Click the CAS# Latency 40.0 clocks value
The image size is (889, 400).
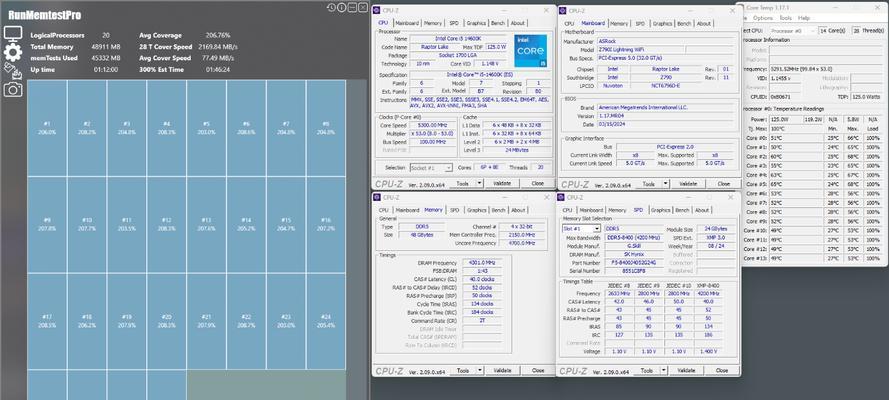click(482, 279)
